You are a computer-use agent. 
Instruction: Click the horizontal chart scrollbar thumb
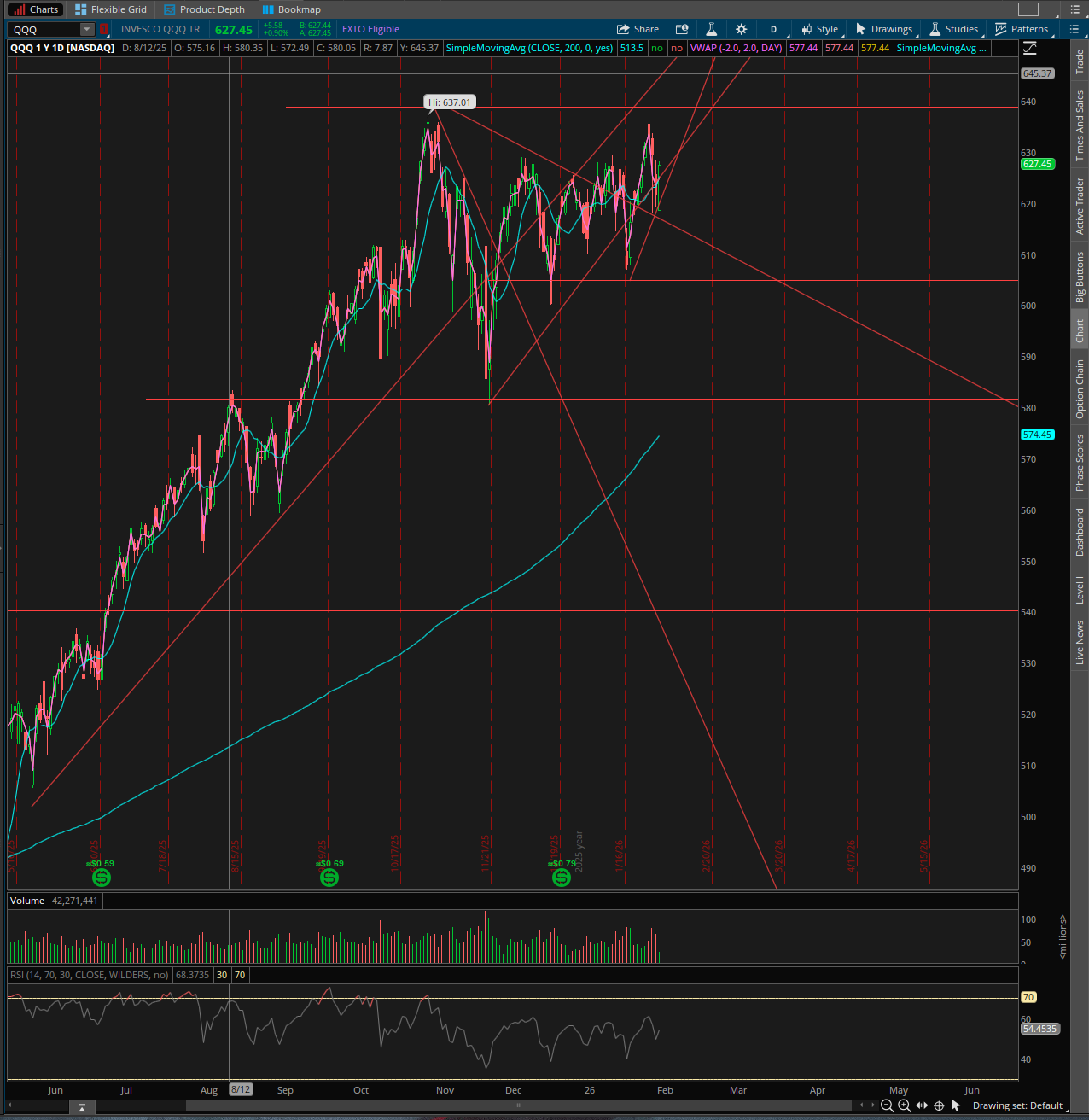click(x=518, y=1105)
